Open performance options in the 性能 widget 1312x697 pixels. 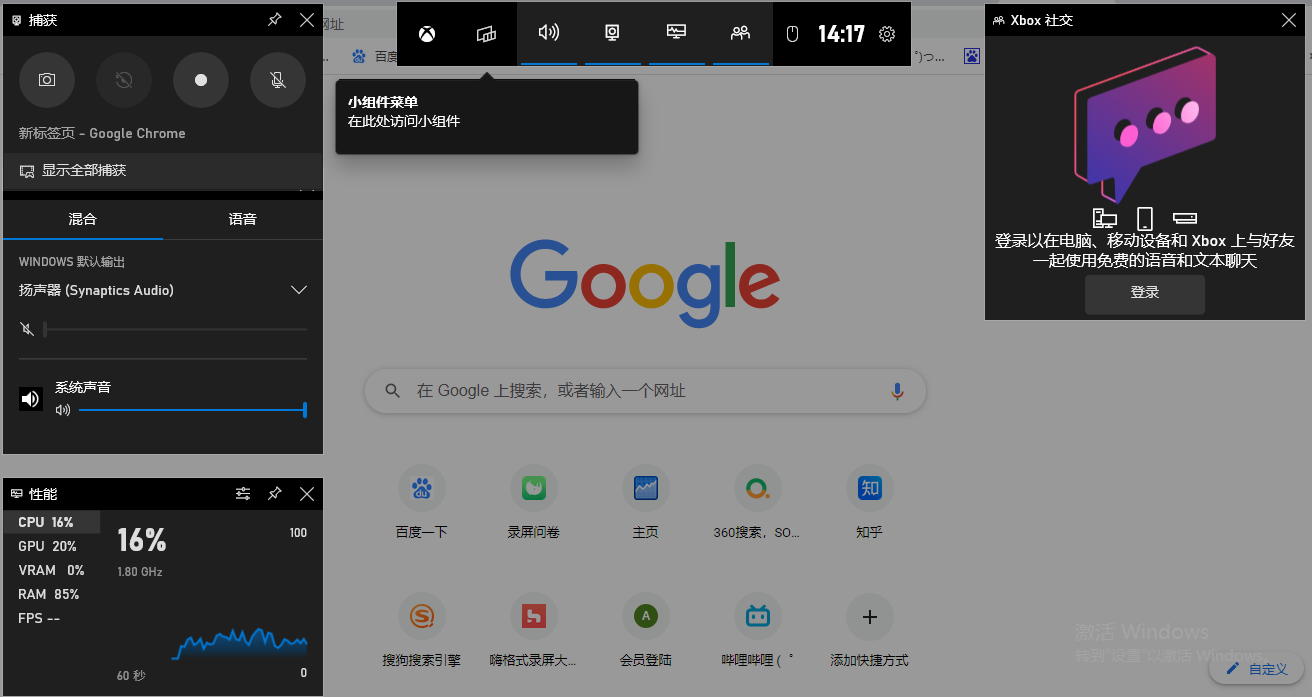click(x=243, y=494)
